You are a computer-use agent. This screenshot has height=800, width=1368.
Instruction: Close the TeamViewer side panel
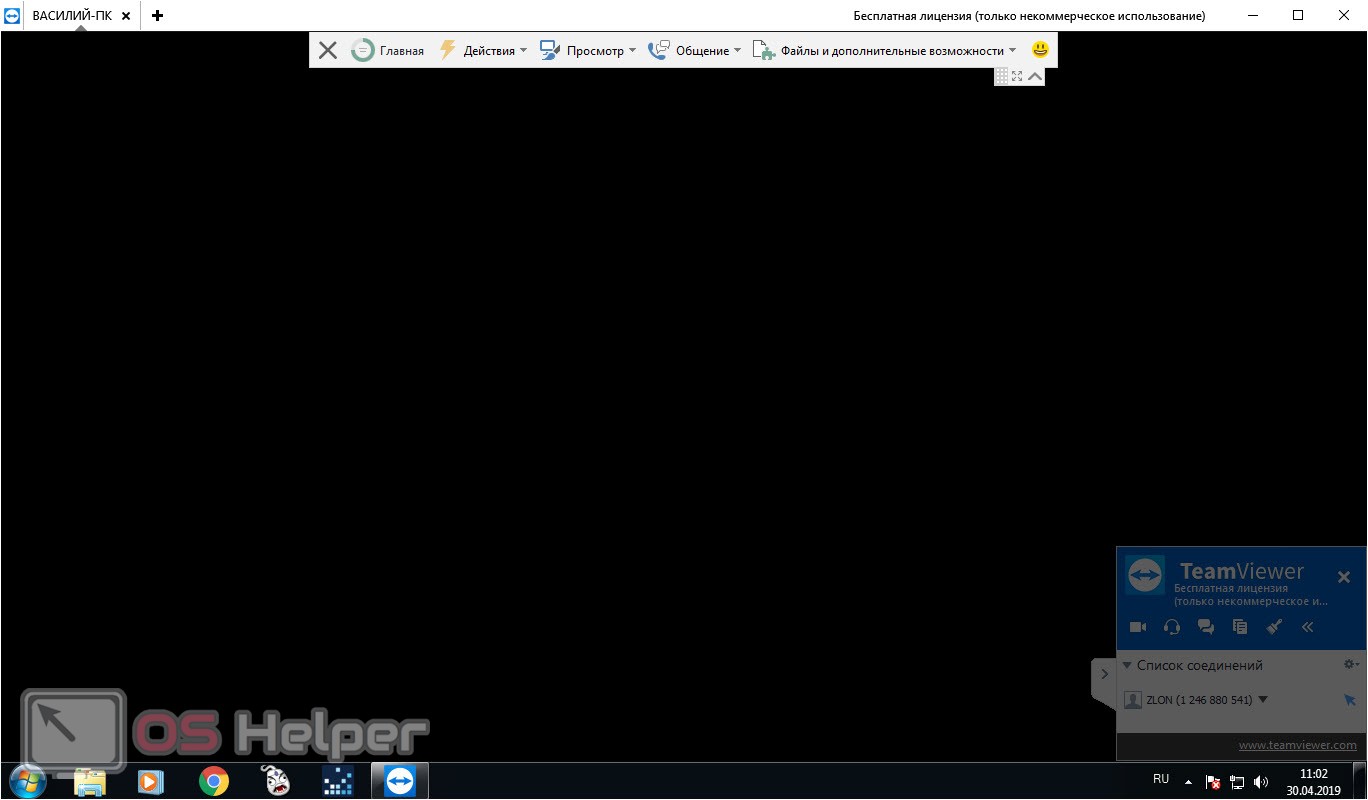[1344, 577]
